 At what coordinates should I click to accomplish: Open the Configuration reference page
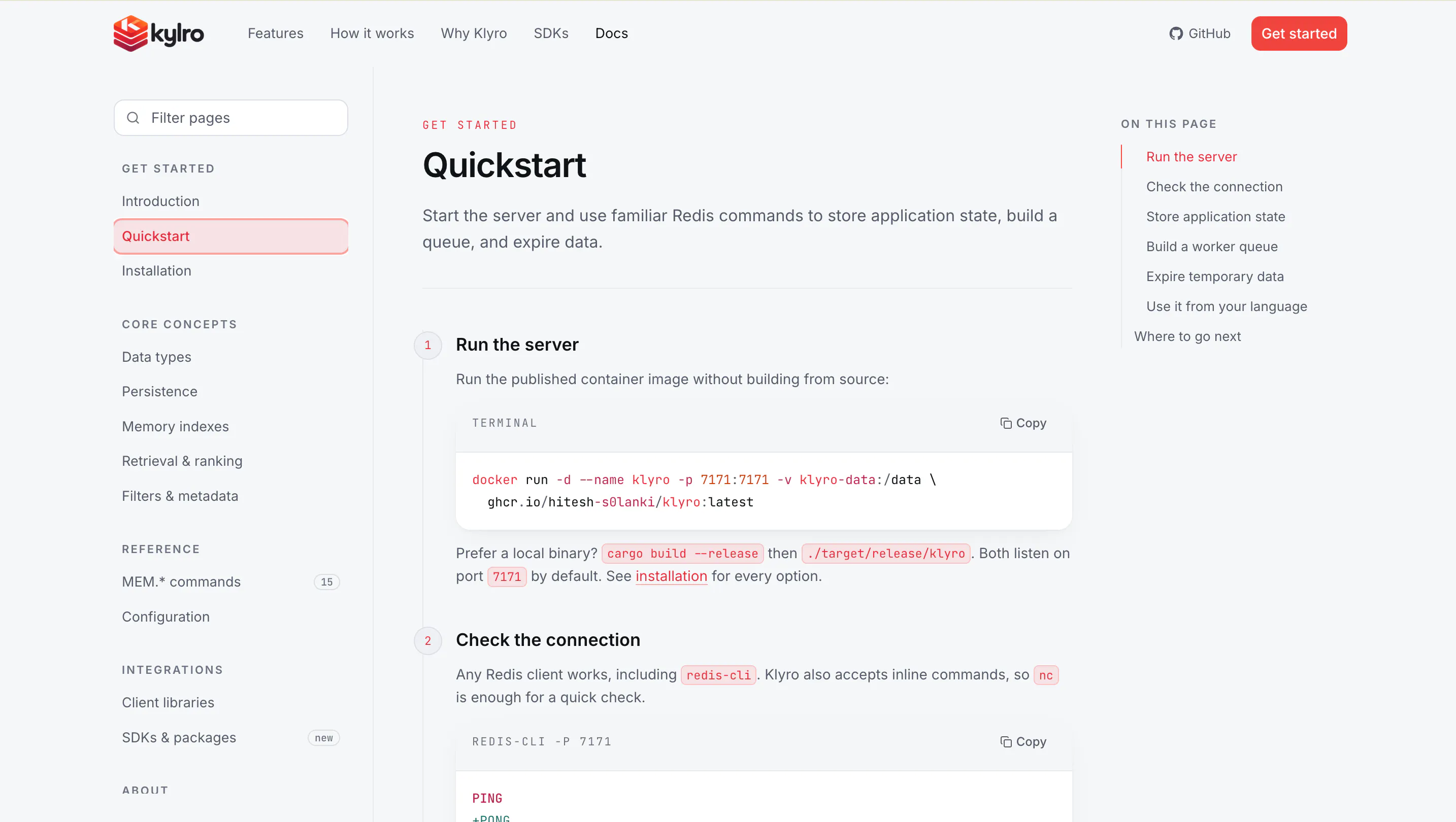point(230,617)
